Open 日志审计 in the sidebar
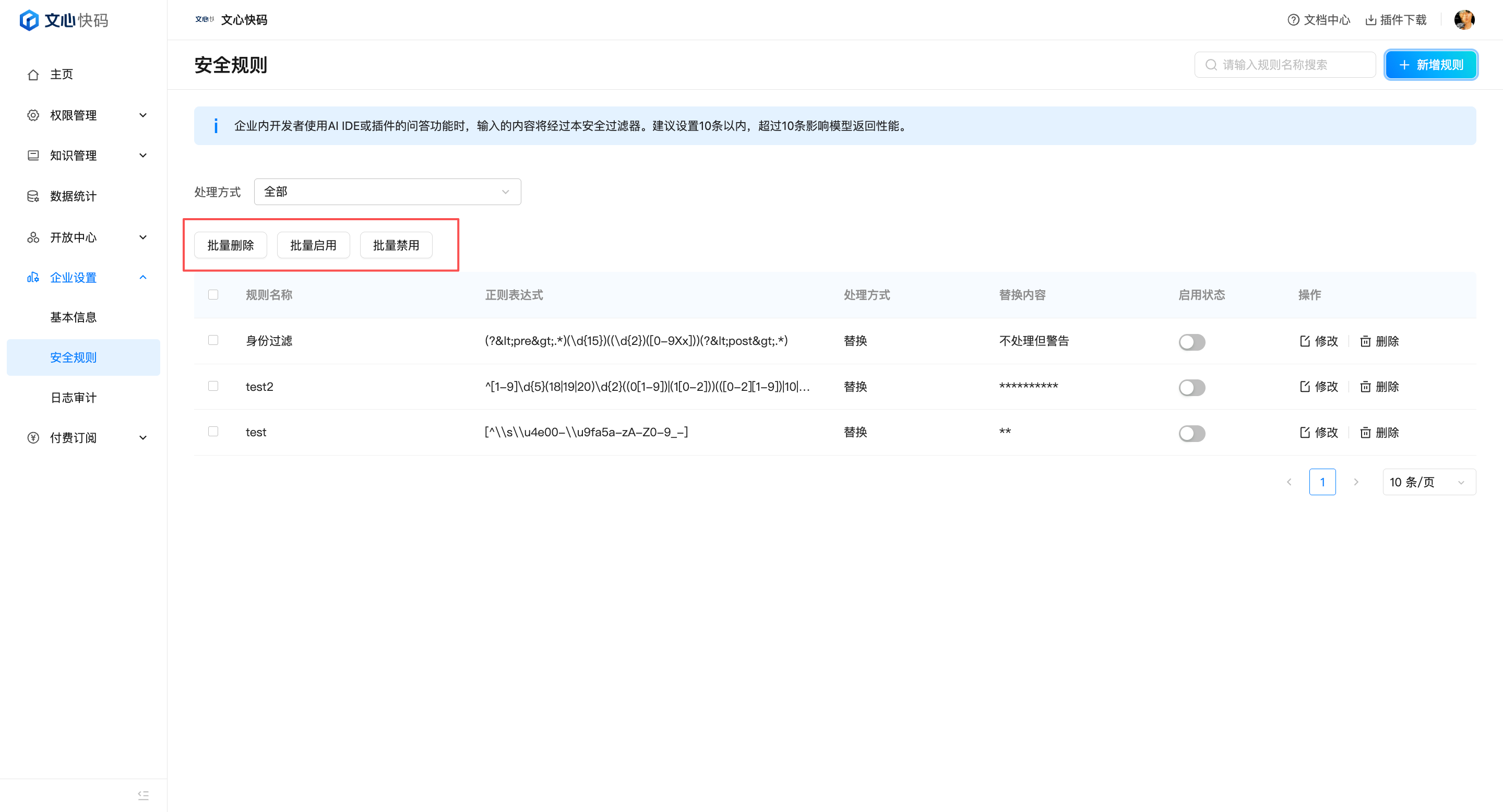1503x812 pixels. click(x=74, y=398)
